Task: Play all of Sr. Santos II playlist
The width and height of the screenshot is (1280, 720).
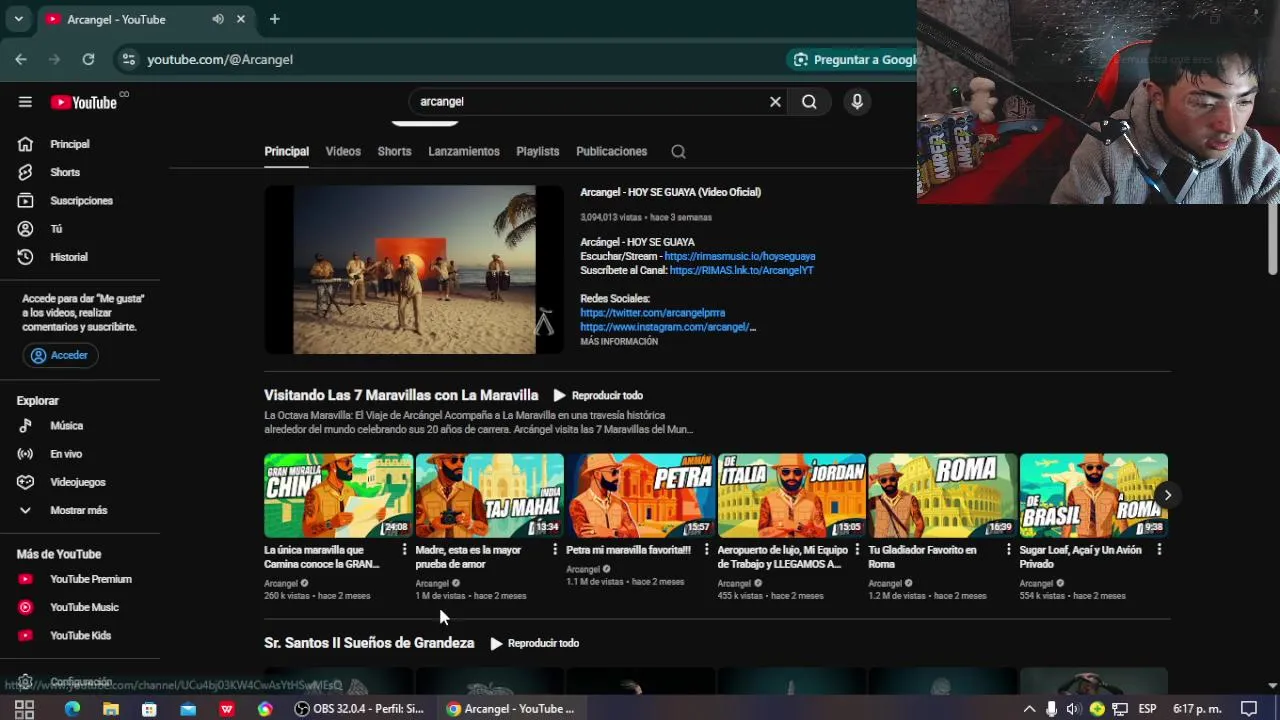Action: 534,644
